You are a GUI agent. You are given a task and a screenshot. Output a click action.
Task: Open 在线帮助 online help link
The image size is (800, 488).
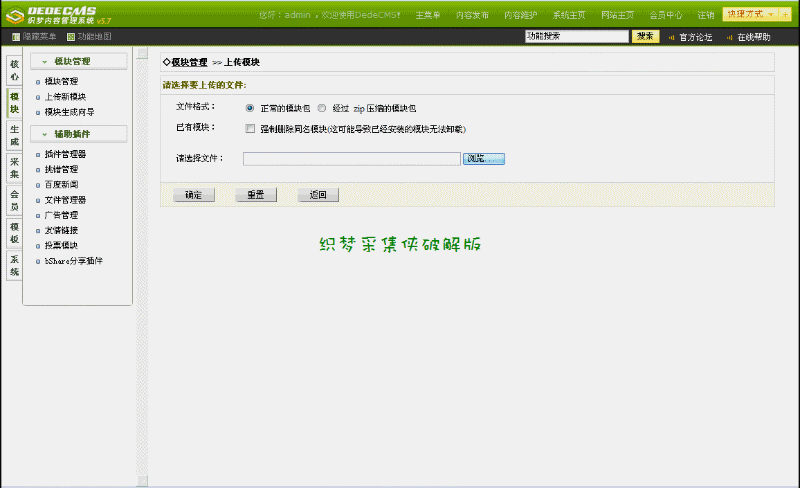(x=754, y=37)
